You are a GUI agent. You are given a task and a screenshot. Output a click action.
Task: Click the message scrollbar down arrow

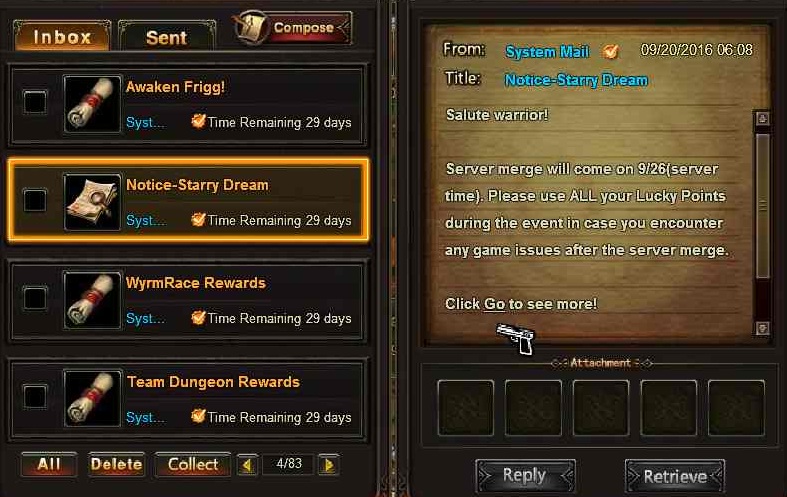click(762, 328)
